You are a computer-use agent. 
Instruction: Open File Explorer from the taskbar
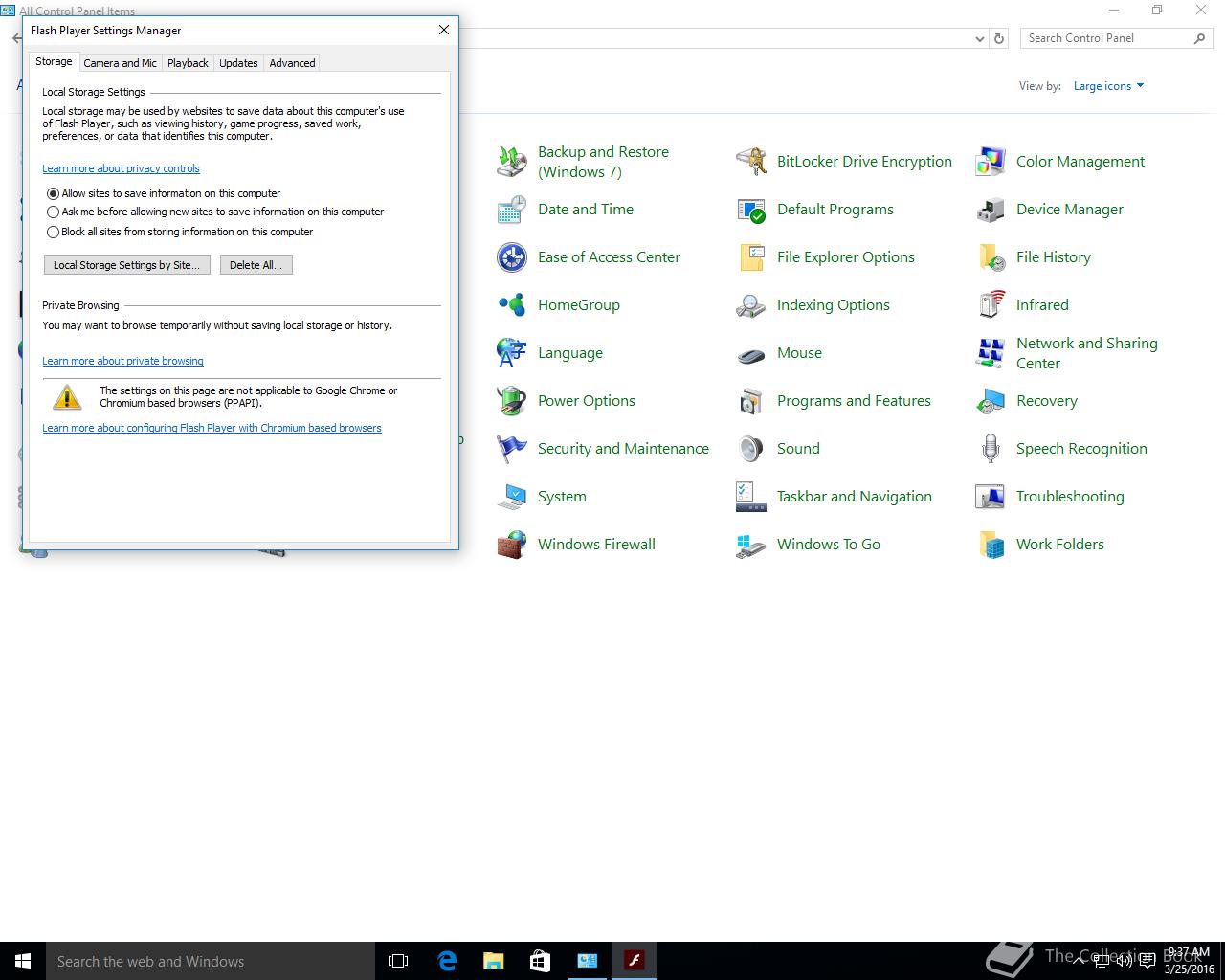(x=493, y=961)
